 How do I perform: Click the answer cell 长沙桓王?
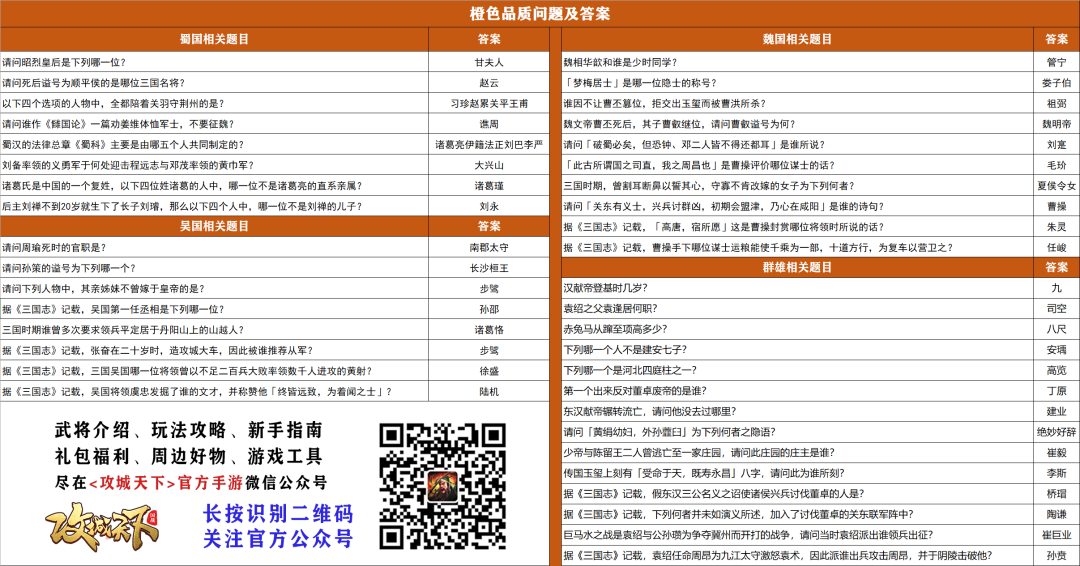tap(489, 268)
